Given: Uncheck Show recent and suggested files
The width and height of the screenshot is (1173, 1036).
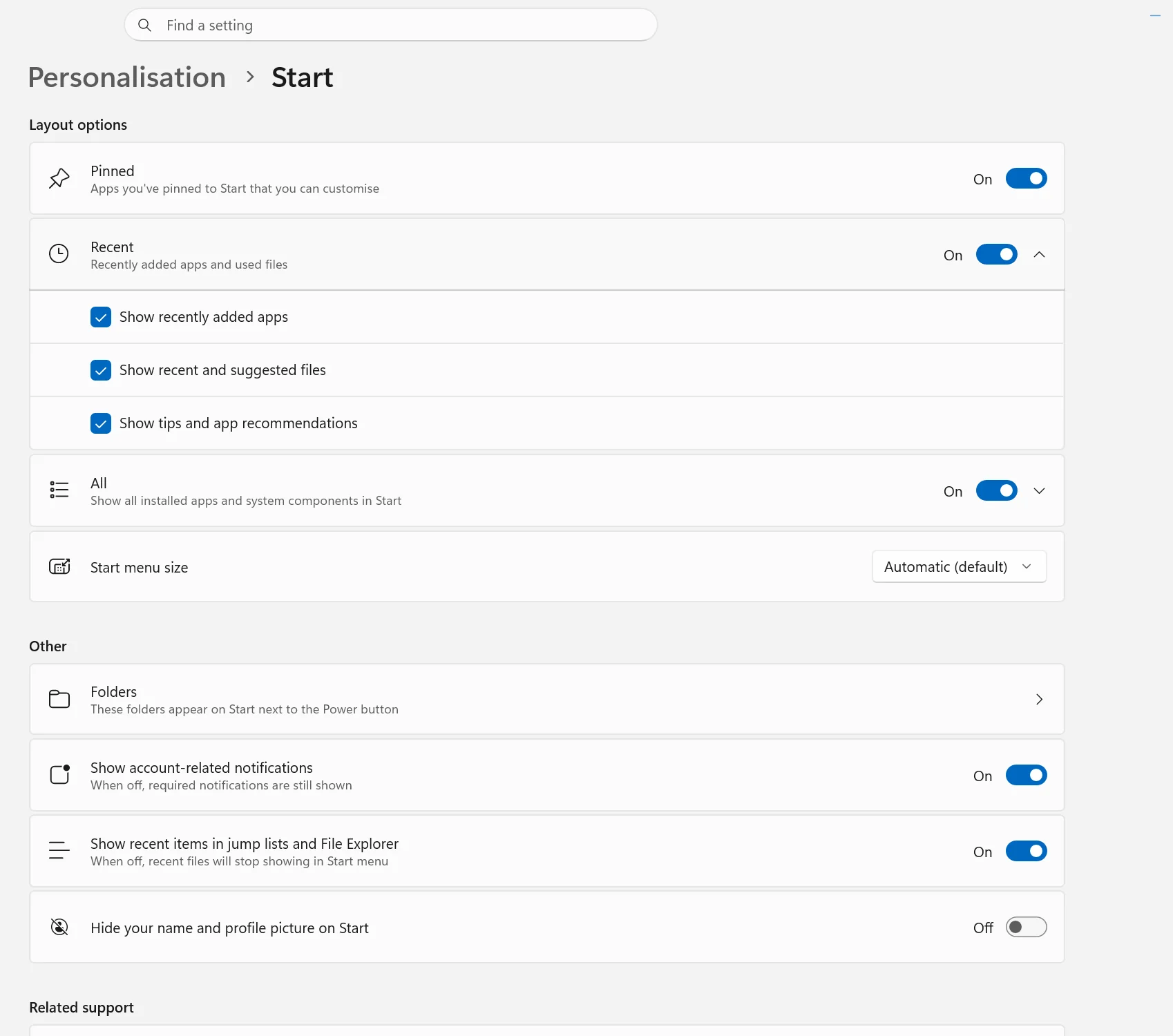Looking at the screenshot, I should click(101, 370).
